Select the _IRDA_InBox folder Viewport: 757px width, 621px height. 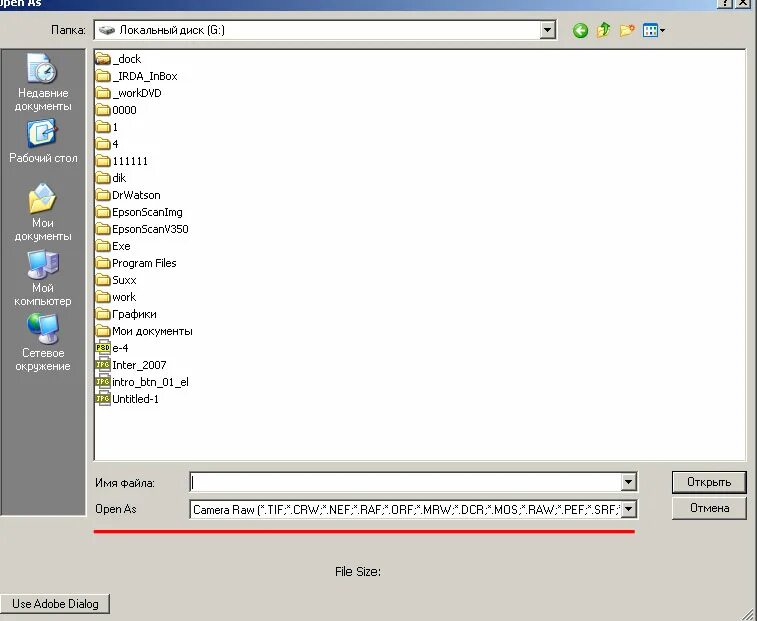pyautogui.click(x=137, y=76)
